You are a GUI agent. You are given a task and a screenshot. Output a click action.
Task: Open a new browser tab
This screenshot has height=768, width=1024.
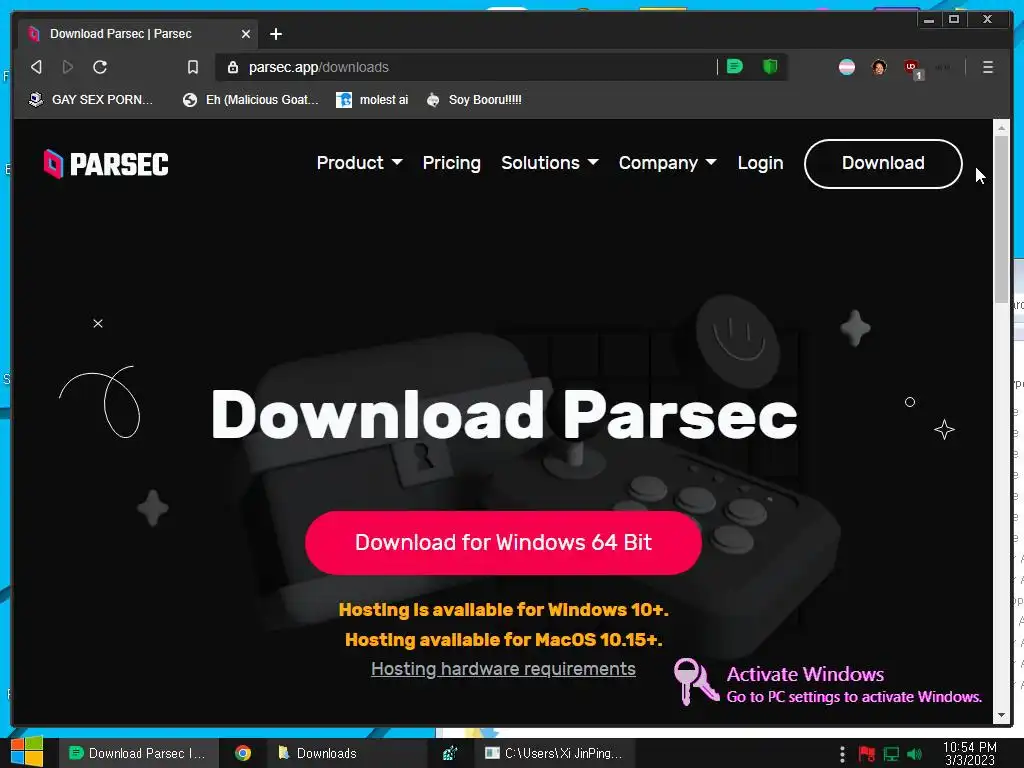tap(276, 34)
